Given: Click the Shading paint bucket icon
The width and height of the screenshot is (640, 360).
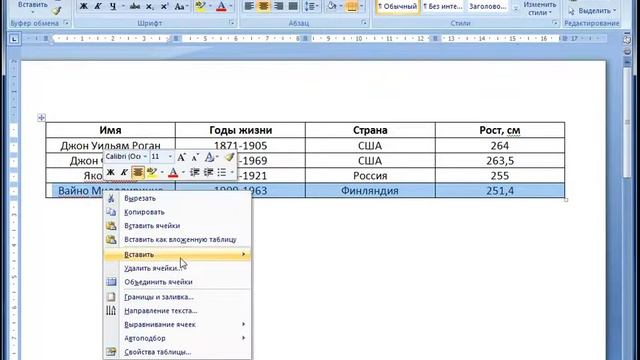Looking at the screenshot, I should (x=331, y=6).
